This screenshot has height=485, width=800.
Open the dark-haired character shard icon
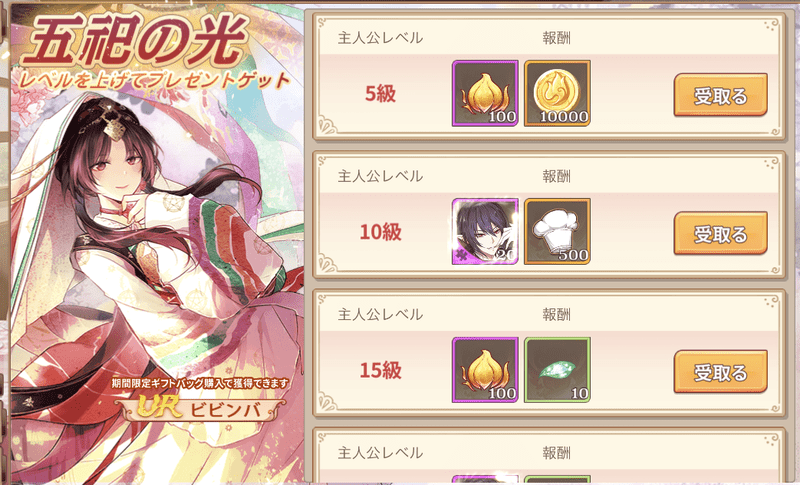tap(485, 232)
